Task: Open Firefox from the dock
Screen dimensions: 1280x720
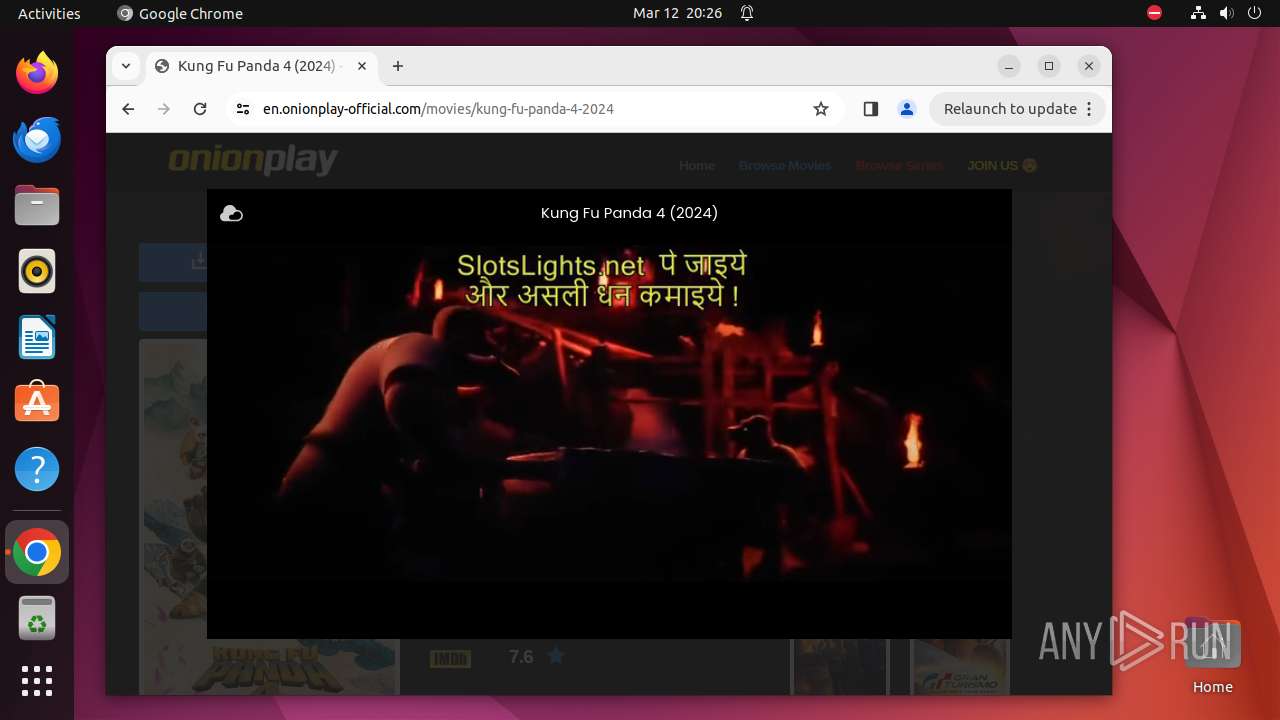Action: coord(37,73)
